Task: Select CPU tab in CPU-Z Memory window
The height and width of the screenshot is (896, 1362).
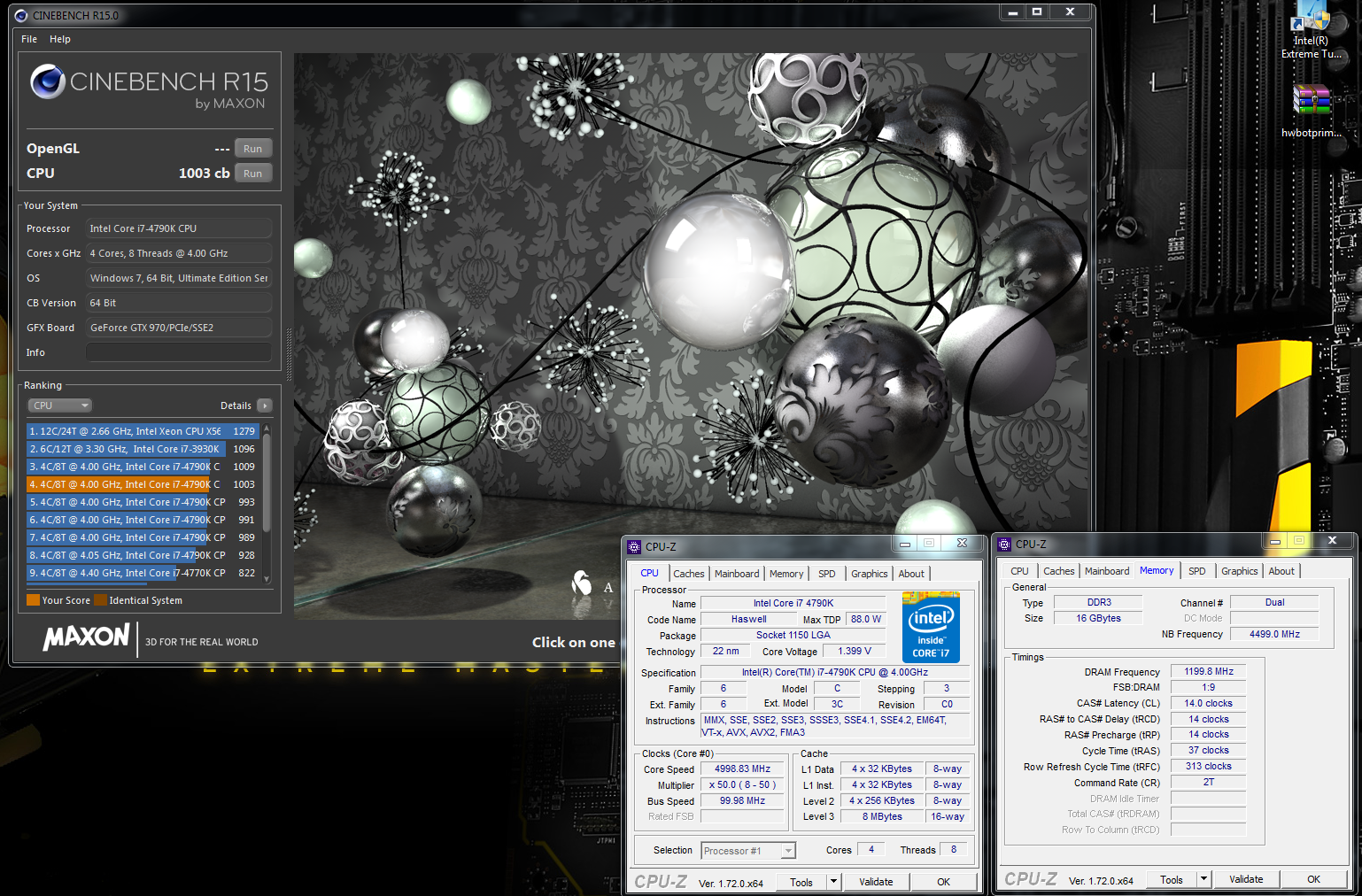Action: coord(1020,571)
